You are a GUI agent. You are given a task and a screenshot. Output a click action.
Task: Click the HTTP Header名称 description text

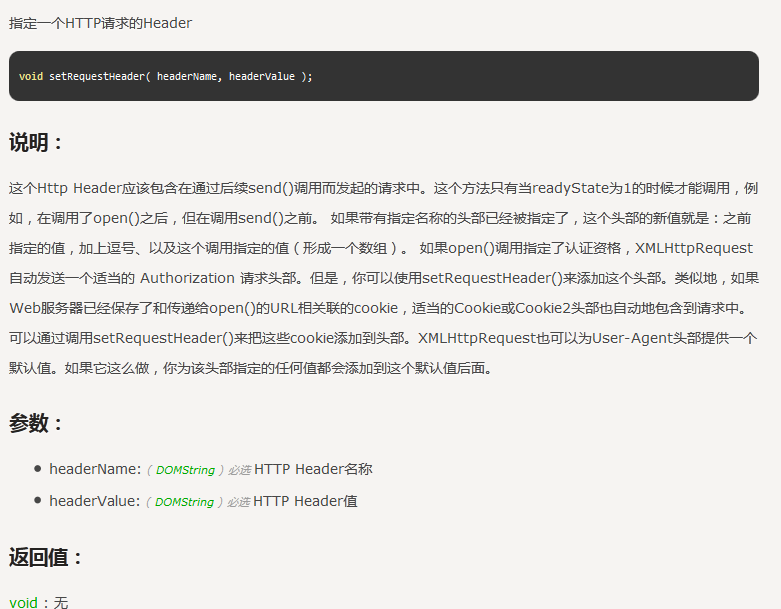tap(313, 469)
